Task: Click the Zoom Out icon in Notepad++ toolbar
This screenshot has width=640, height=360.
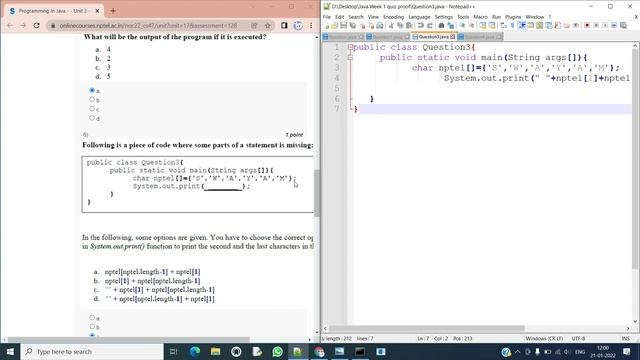Action: (472, 26)
